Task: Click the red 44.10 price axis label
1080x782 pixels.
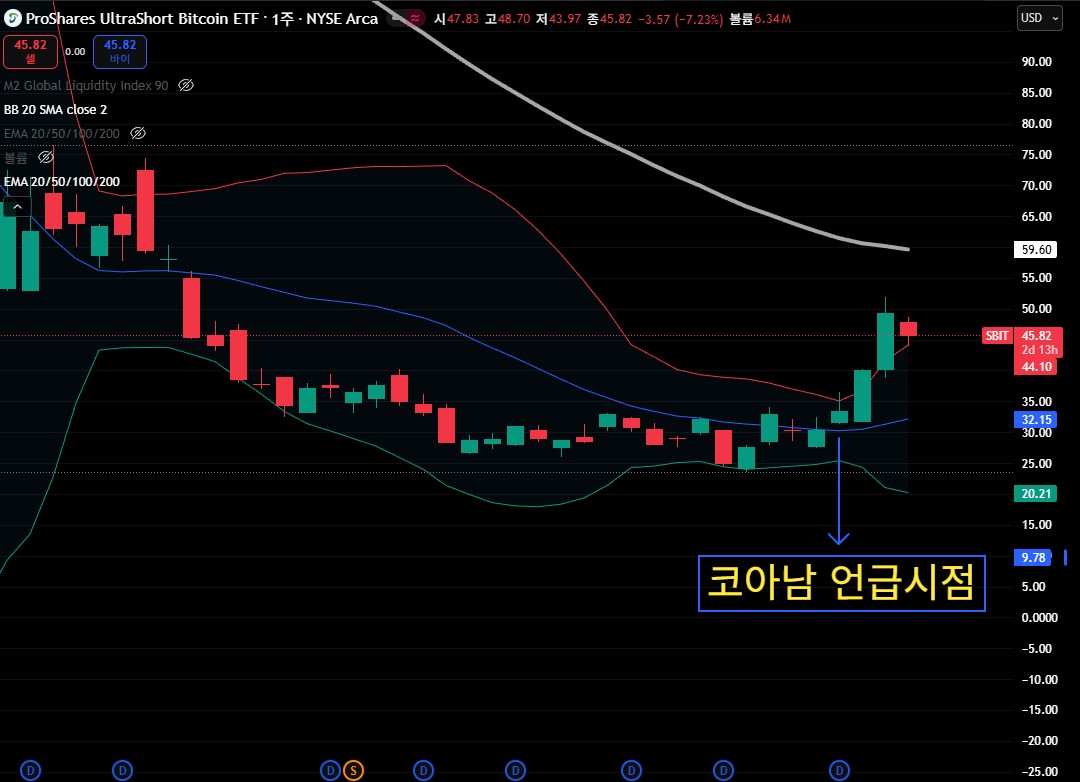Action: (1036, 367)
